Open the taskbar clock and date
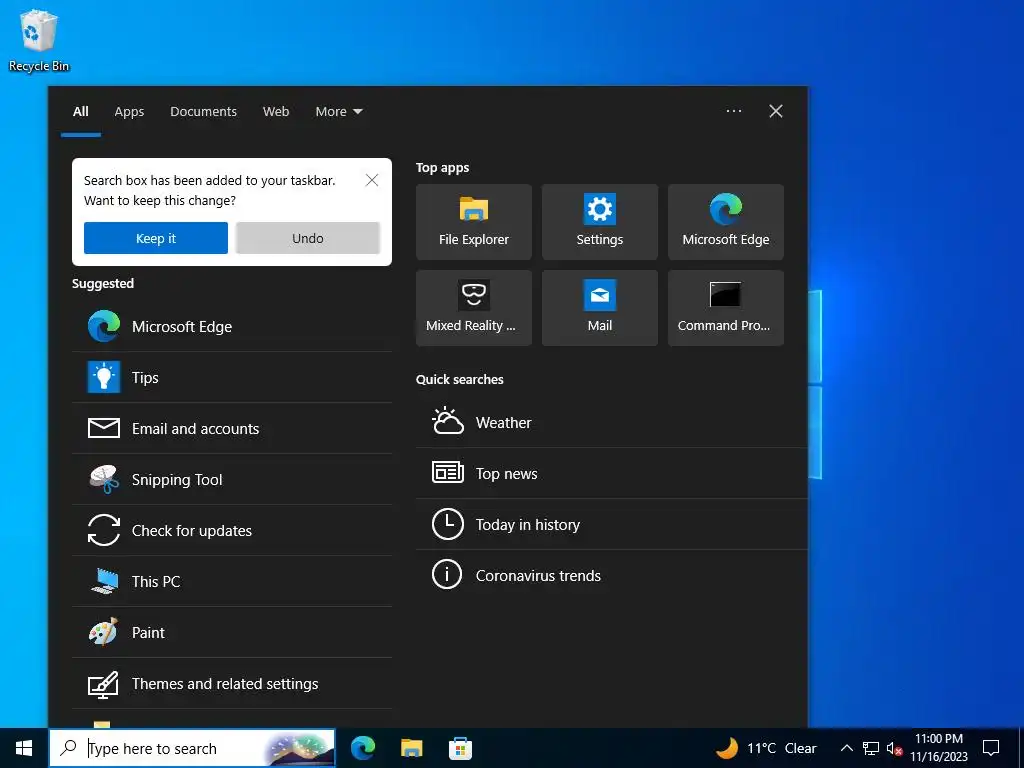Viewport: 1024px width, 768px height. click(x=939, y=748)
